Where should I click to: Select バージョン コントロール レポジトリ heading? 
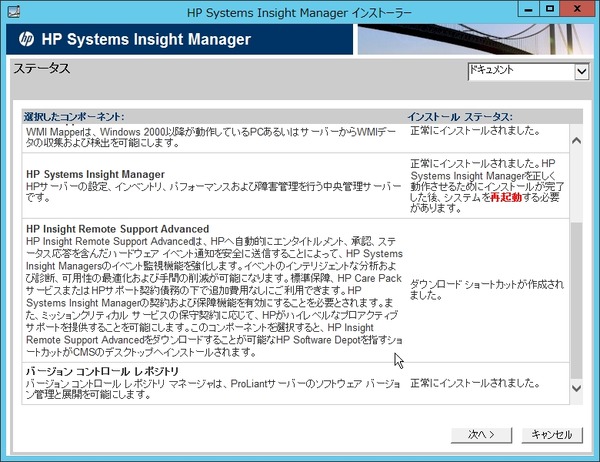(102, 371)
